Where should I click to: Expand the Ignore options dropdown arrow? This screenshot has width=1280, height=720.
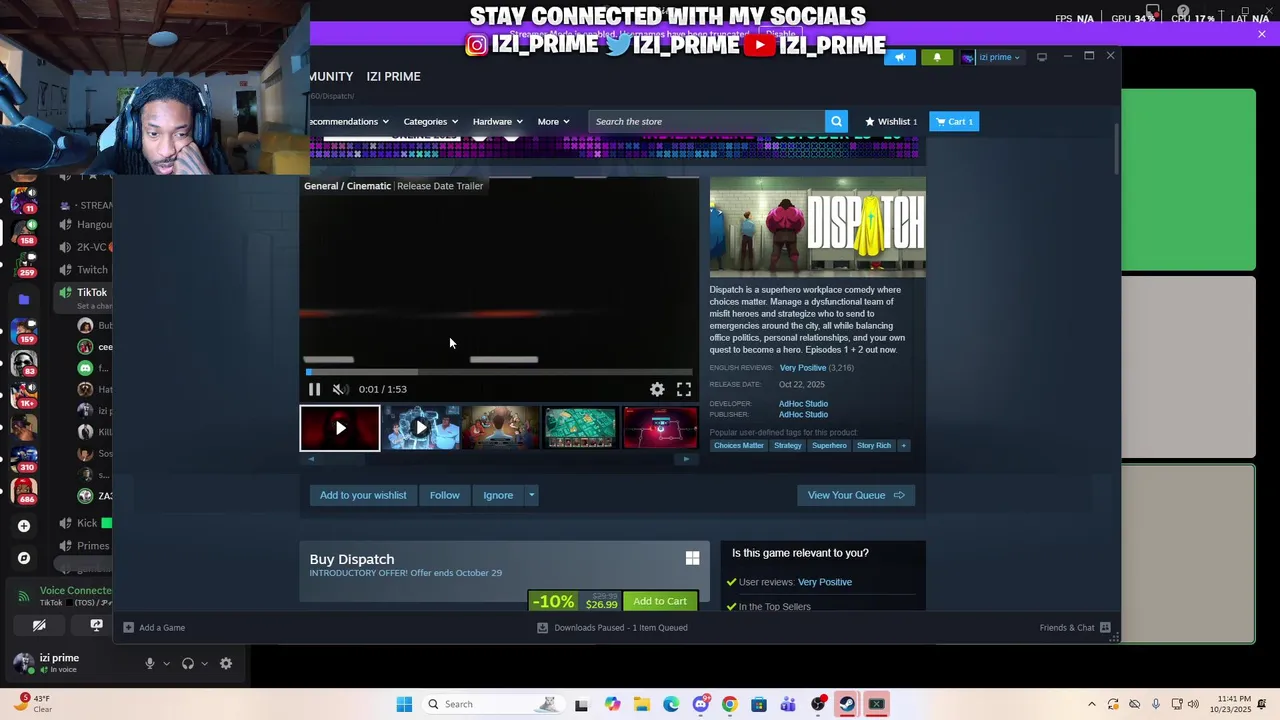pyautogui.click(x=531, y=495)
